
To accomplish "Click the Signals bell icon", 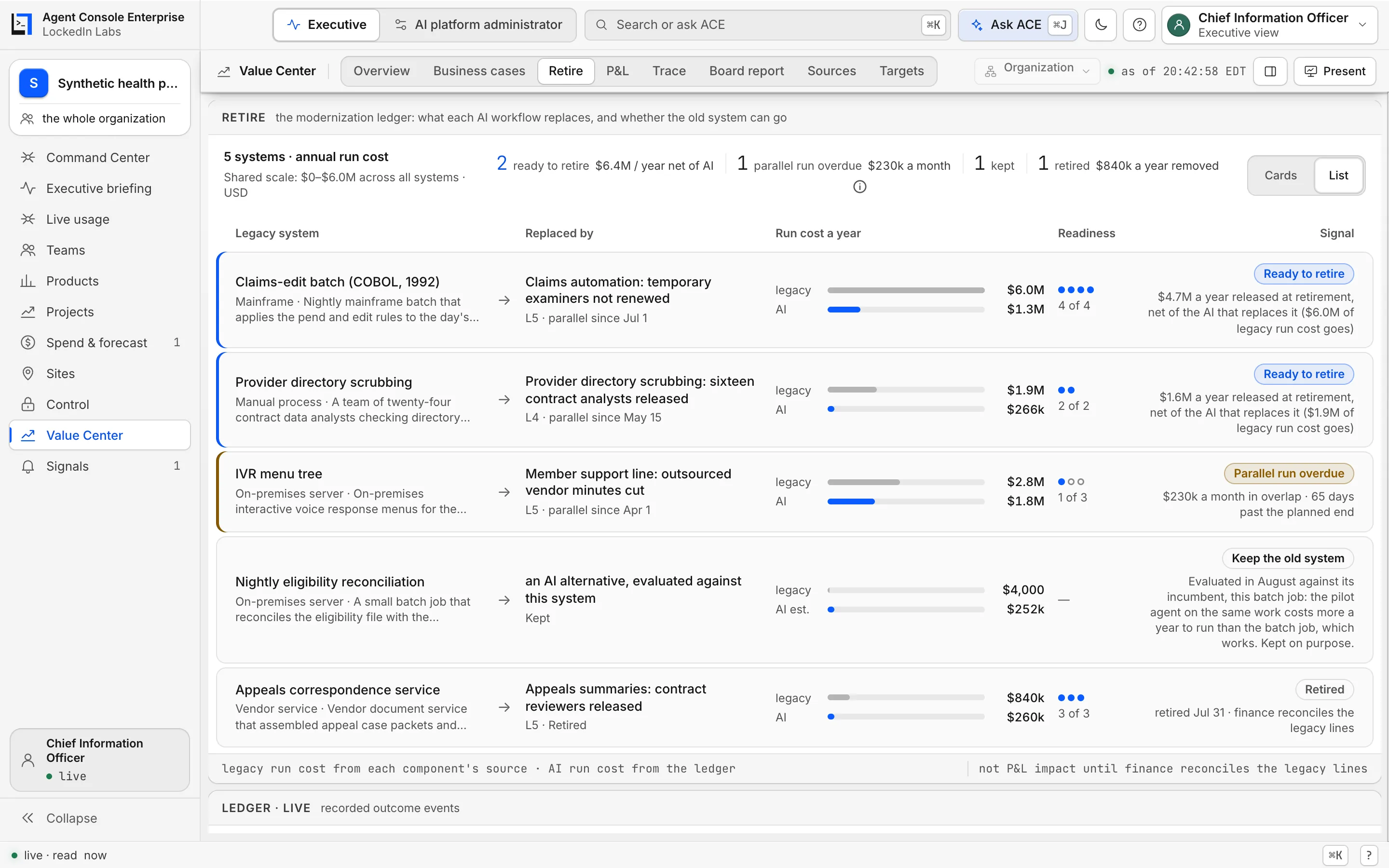I will coord(28,466).
